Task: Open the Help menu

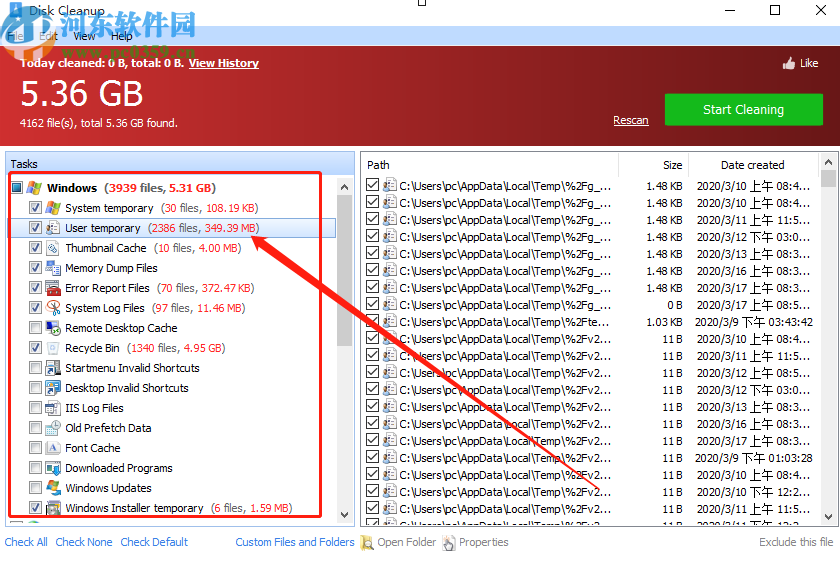Action: [122, 36]
